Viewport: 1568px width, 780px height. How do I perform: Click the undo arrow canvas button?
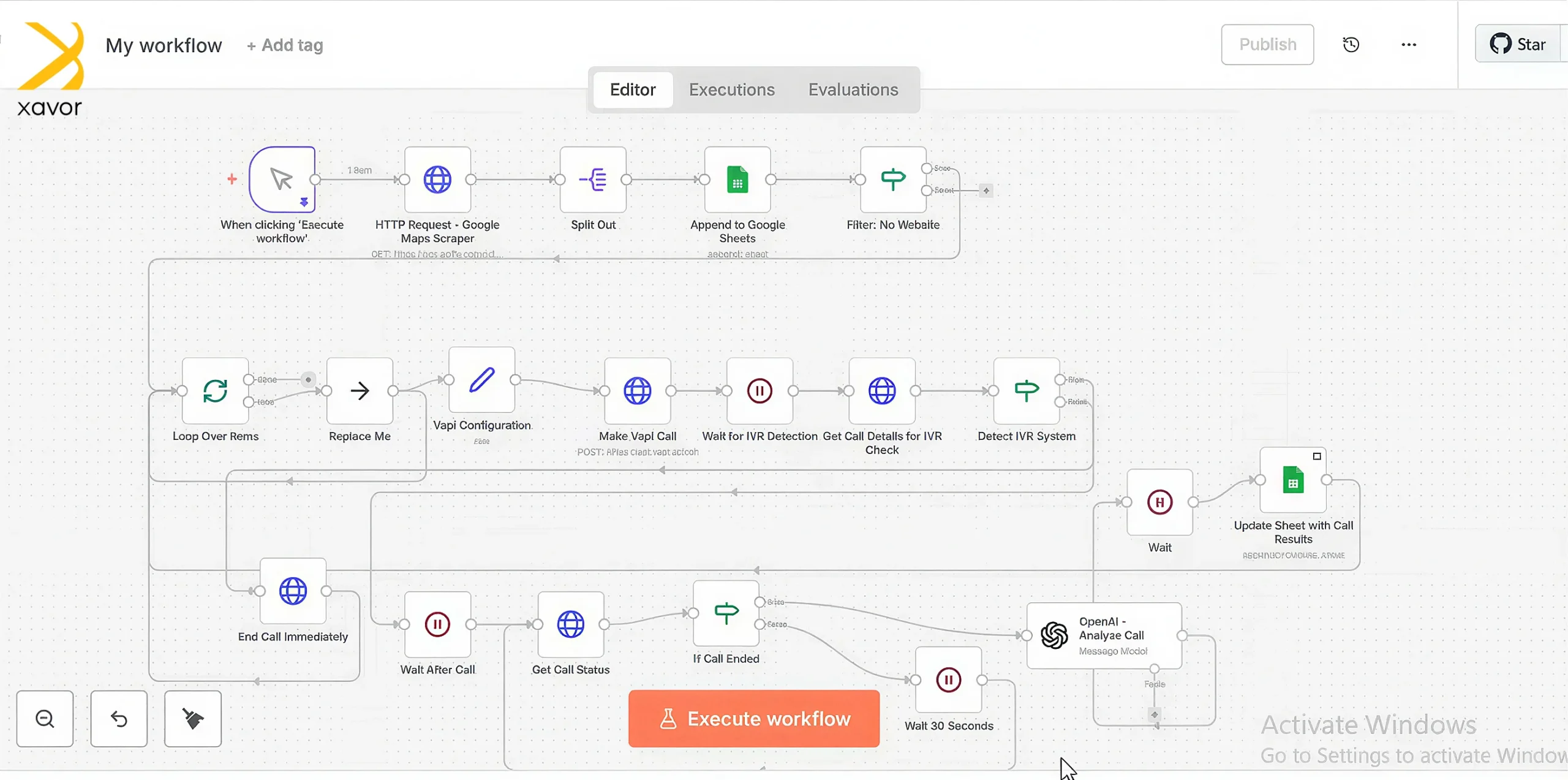[x=119, y=719]
